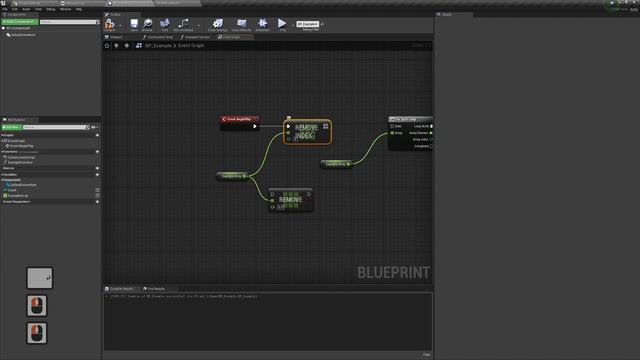The image size is (640, 360).
Task: Open the Asset menu
Action: (x=26, y=9)
